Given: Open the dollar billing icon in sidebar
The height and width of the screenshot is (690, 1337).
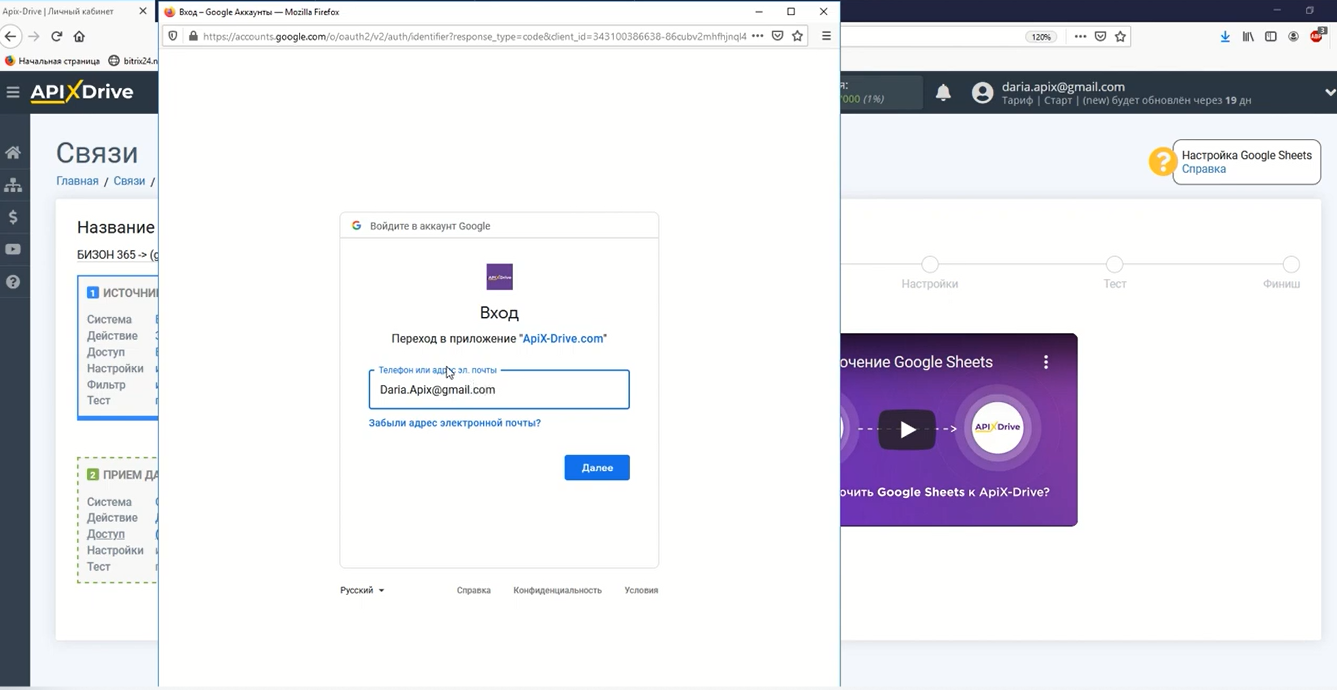Looking at the screenshot, I should pyautogui.click(x=13, y=217).
